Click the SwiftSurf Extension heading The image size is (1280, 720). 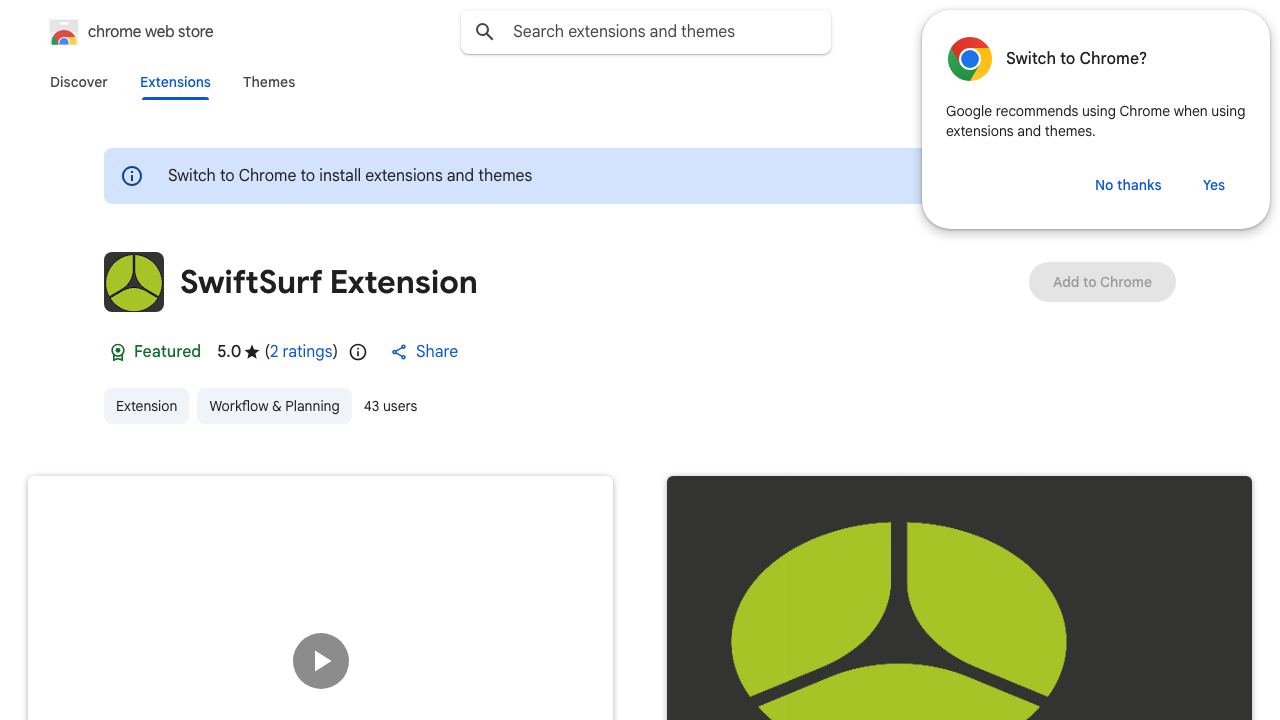point(328,282)
